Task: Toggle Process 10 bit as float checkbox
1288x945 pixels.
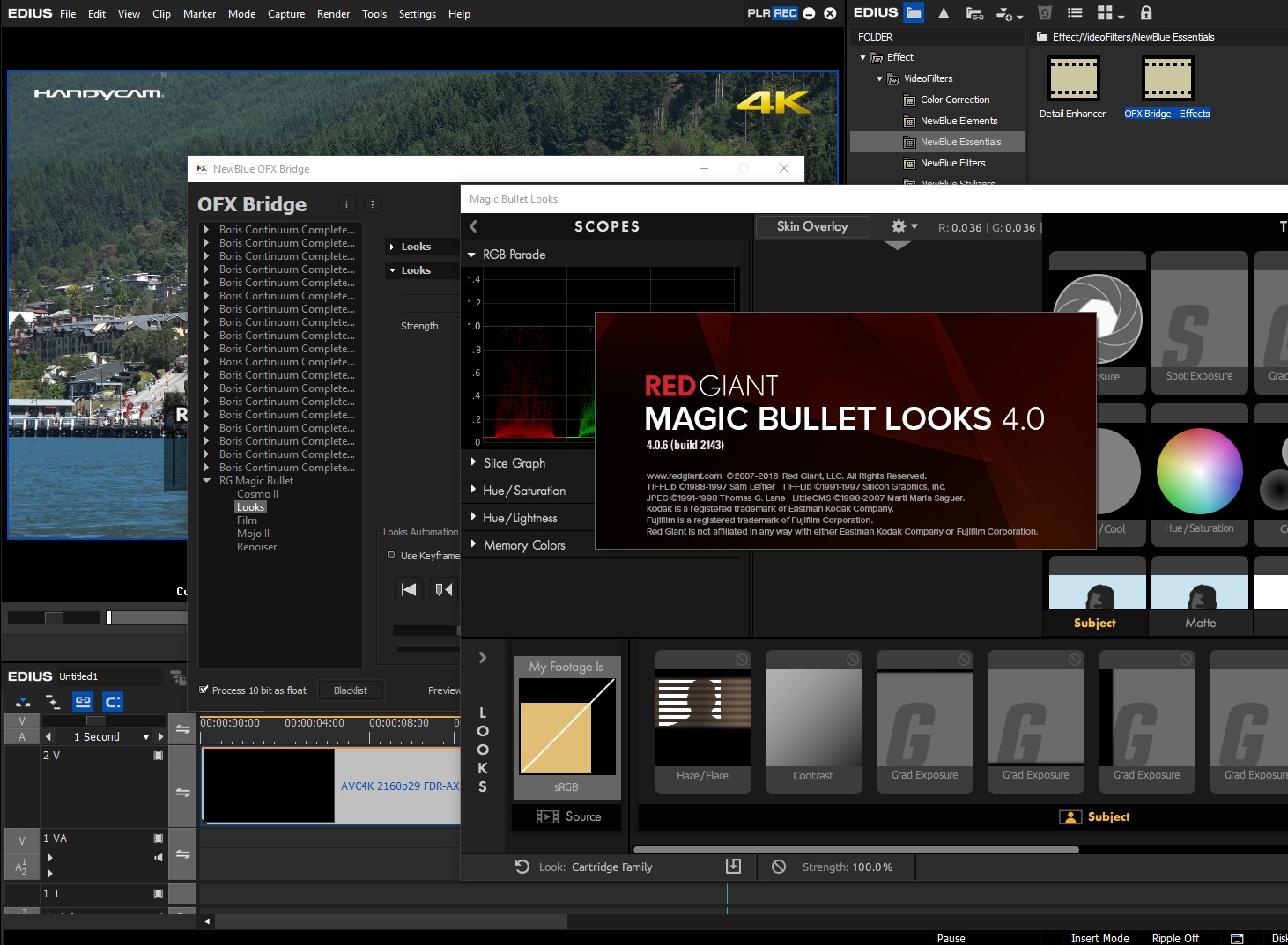Action: tap(204, 690)
